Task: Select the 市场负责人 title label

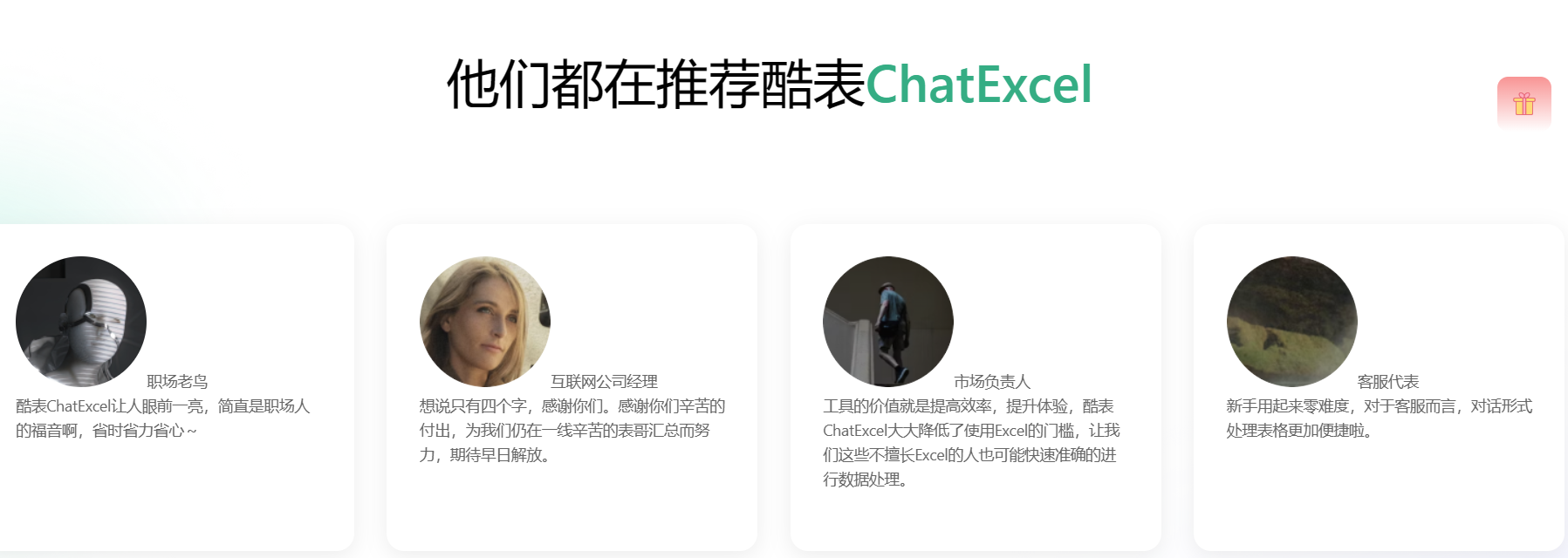Action: (992, 382)
